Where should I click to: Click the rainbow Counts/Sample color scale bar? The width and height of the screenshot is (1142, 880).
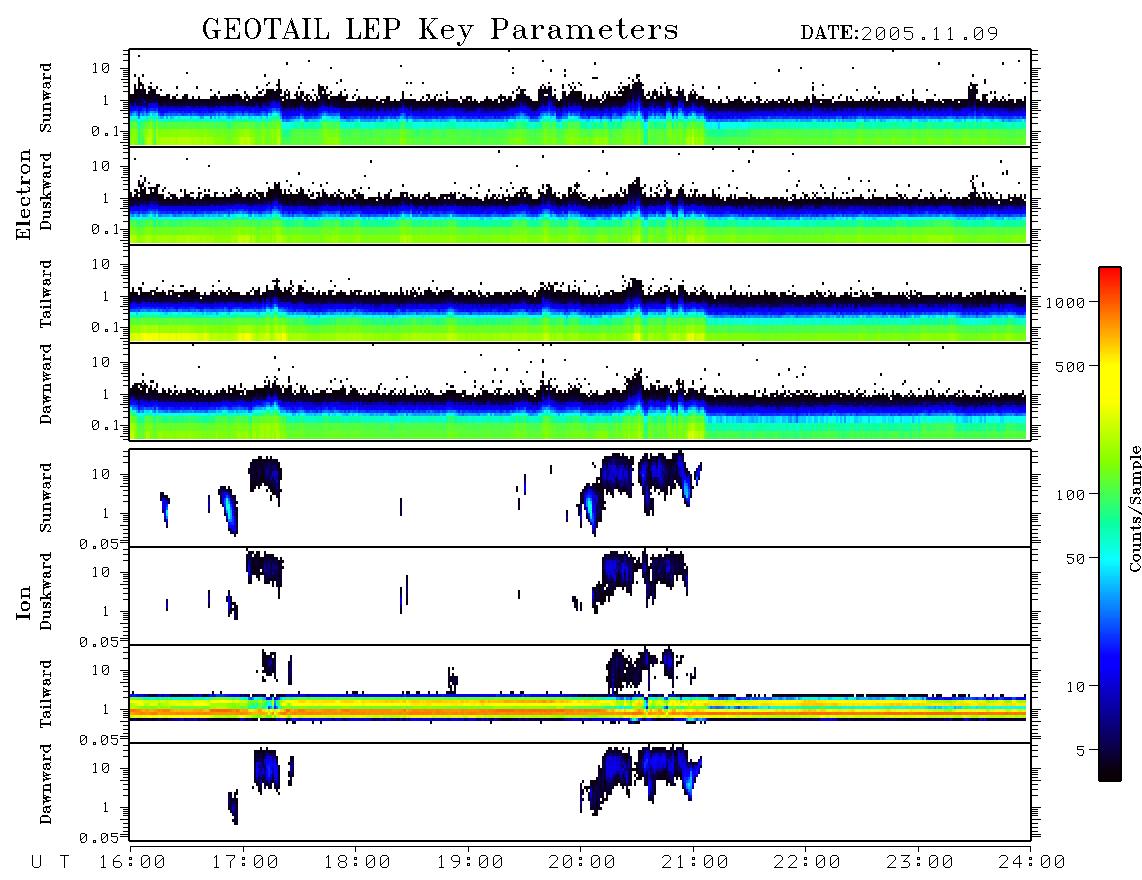point(1109,524)
